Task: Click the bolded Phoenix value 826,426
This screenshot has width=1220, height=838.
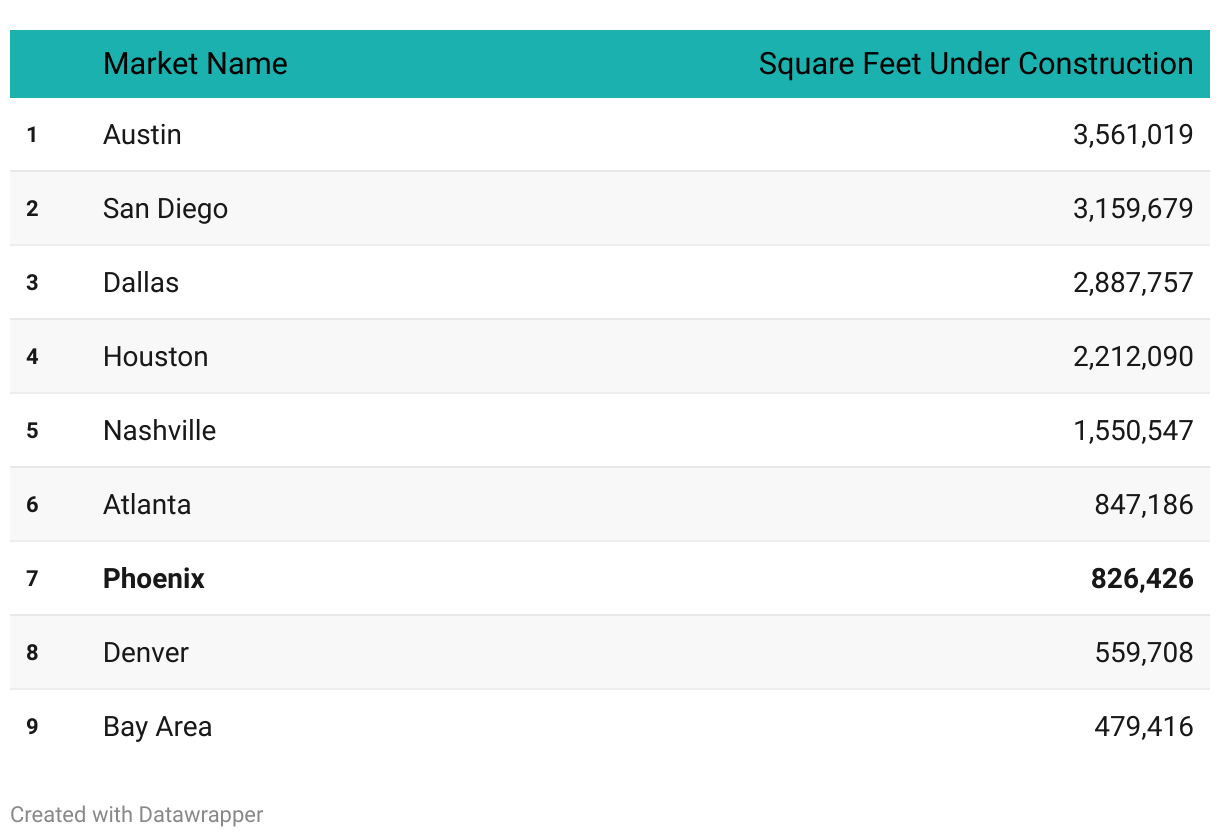Action: [1142, 579]
